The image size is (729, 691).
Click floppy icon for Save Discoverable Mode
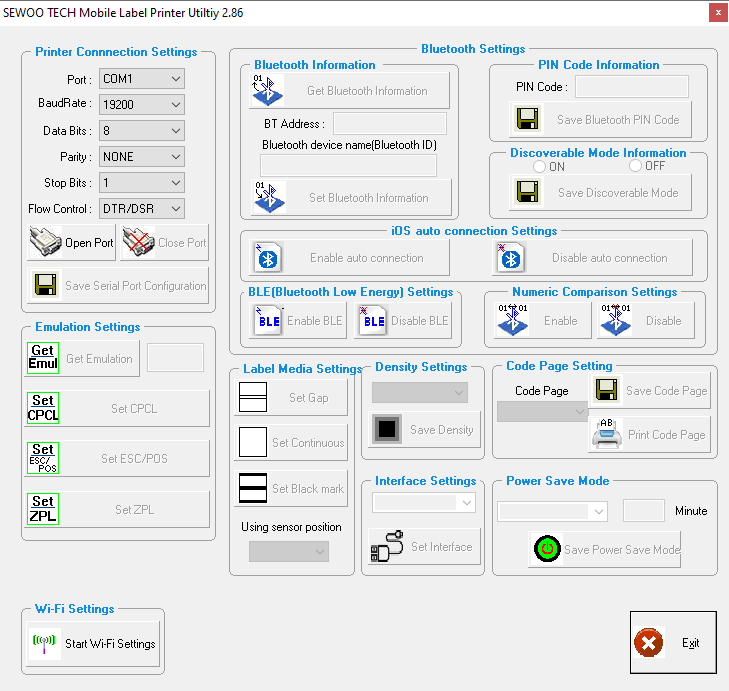pyautogui.click(x=528, y=192)
